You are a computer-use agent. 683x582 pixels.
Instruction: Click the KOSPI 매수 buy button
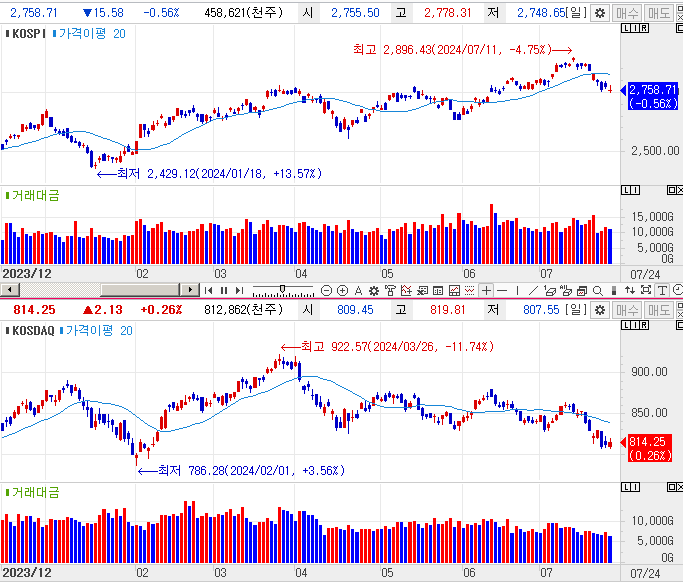(x=627, y=13)
